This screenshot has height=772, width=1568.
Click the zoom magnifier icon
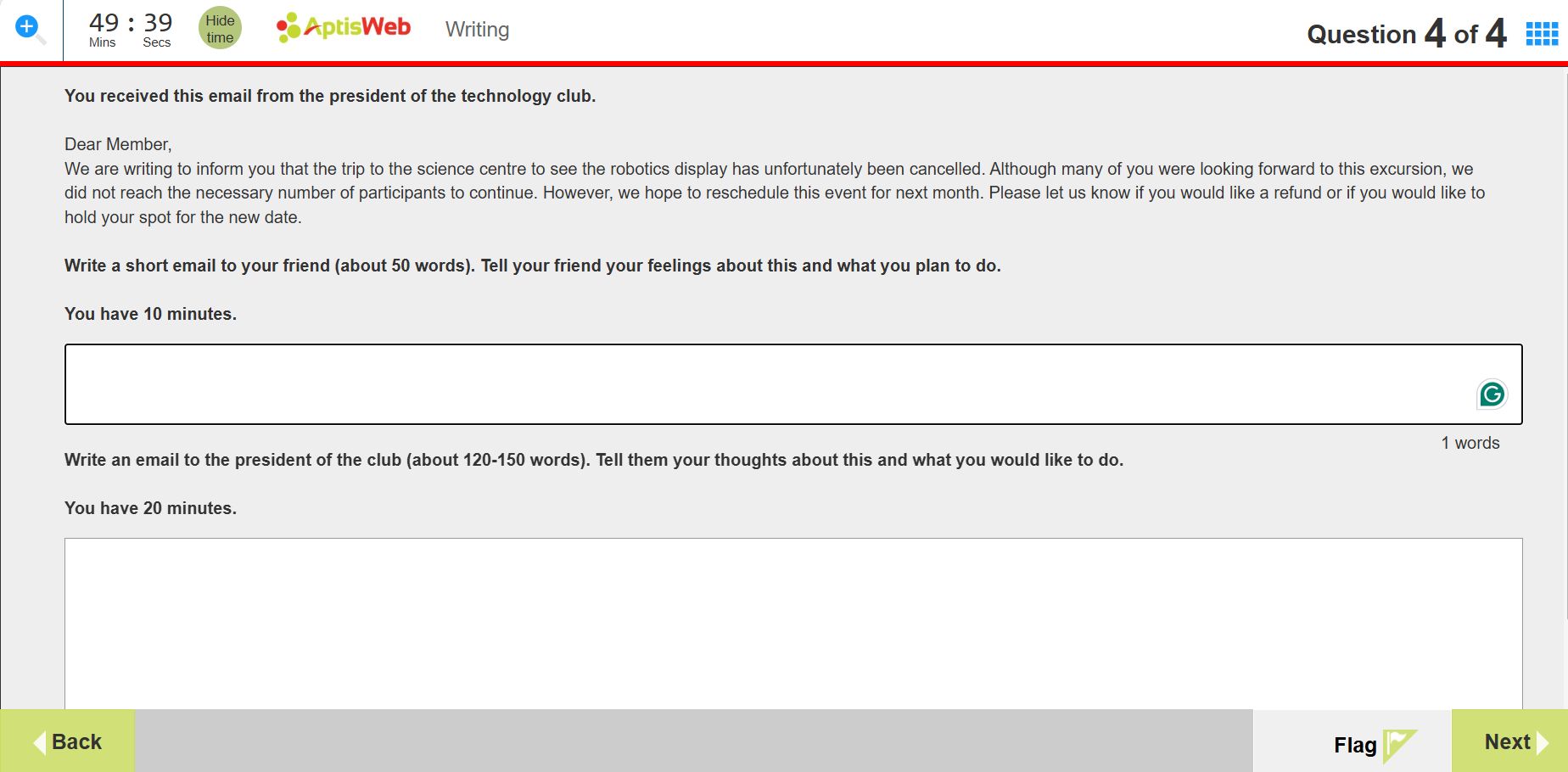(x=30, y=30)
